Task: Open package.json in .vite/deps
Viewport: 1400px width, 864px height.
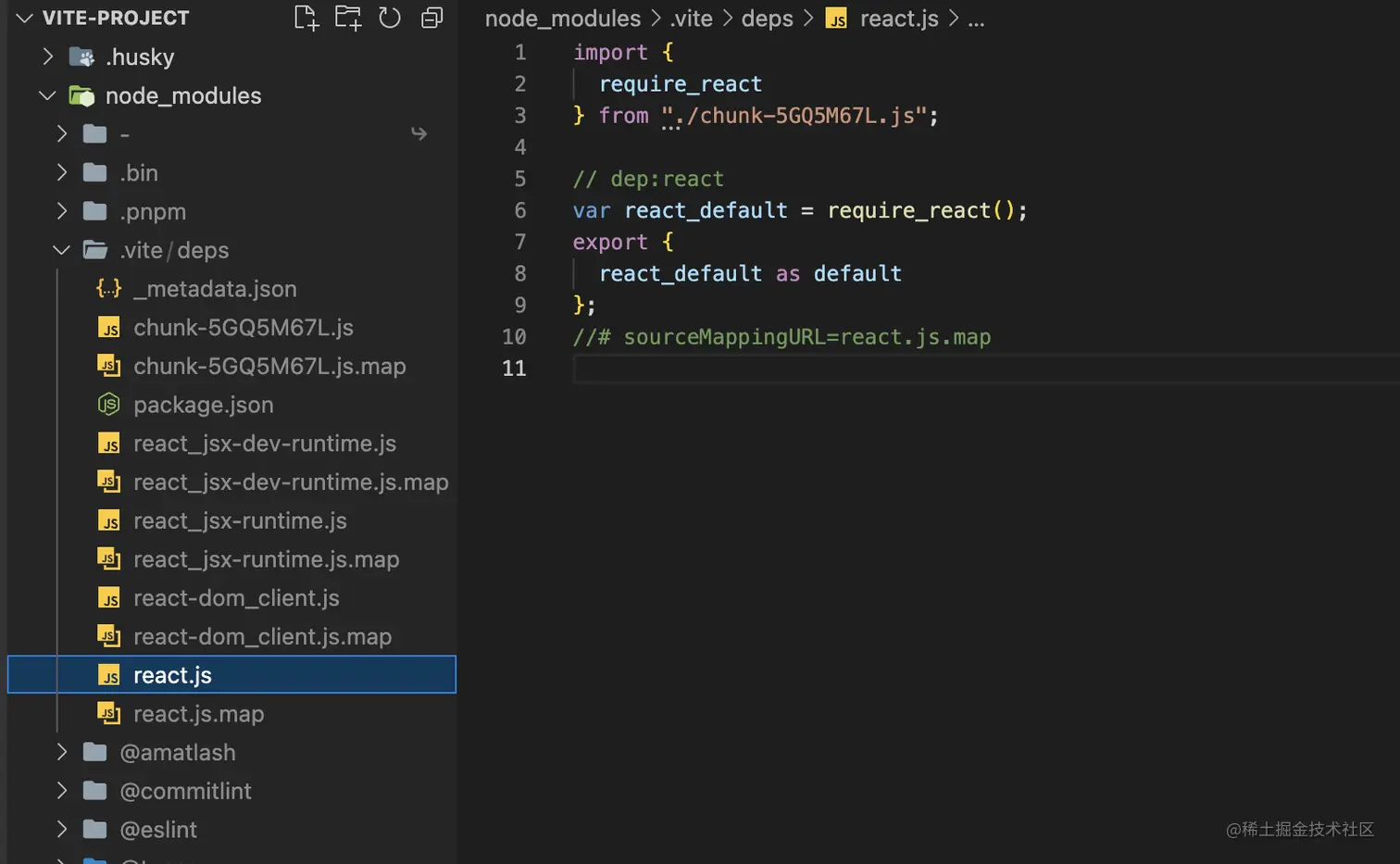Action: [x=204, y=405]
